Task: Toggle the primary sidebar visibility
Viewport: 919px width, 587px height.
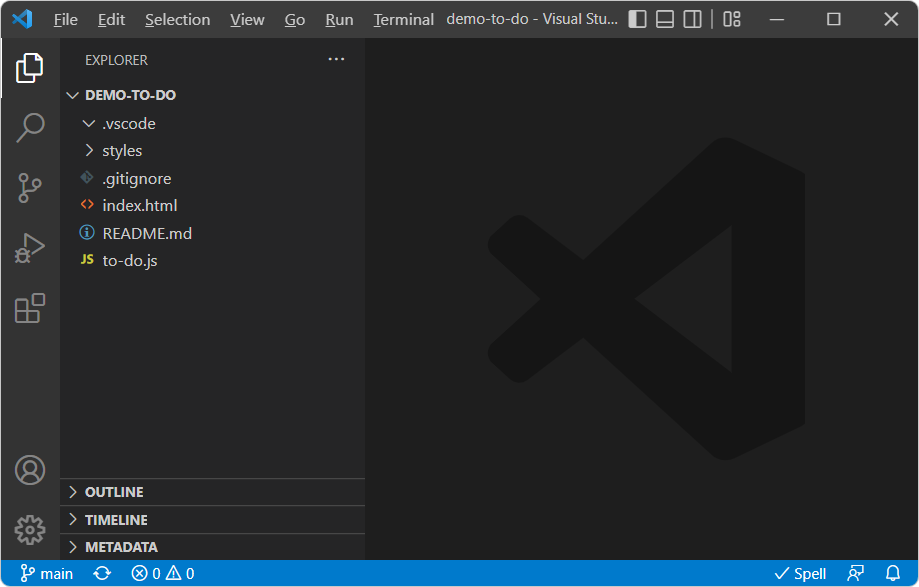Action: tap(637, 18)
